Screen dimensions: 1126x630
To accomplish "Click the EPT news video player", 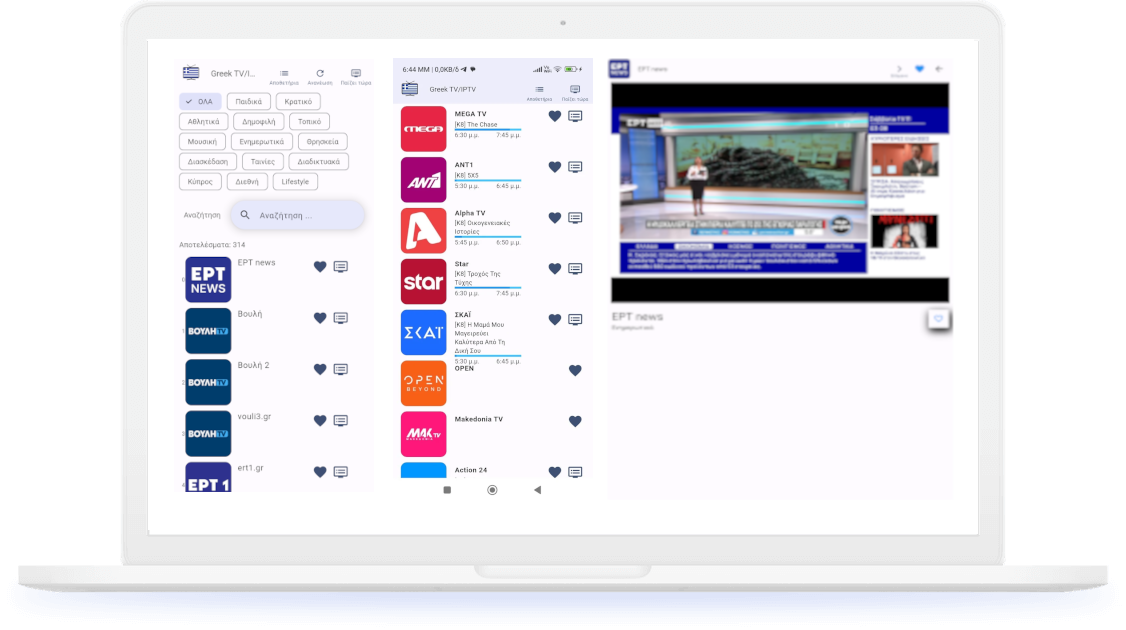I will pyautogui.click(x=780, y=192).
